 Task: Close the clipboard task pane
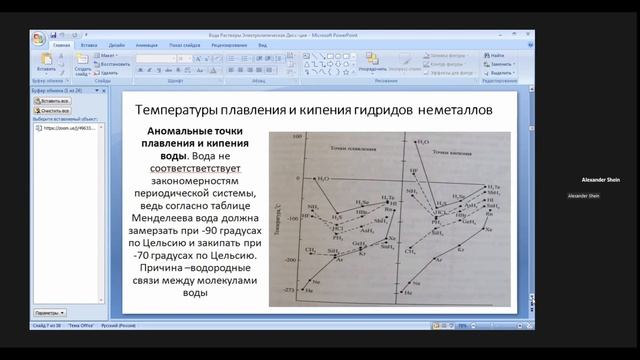pos(104,91)
